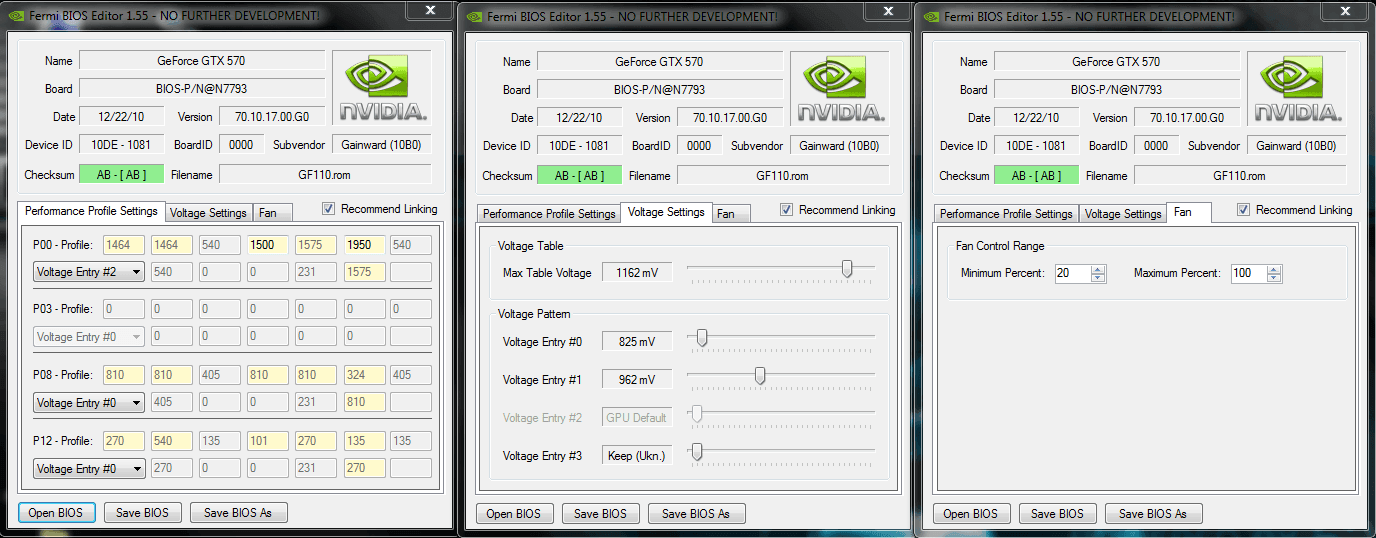The width and height of the screenshot is (1376, 538).
Task: Click the Maximum Percent field showing 100
Action: [1248, 273]
